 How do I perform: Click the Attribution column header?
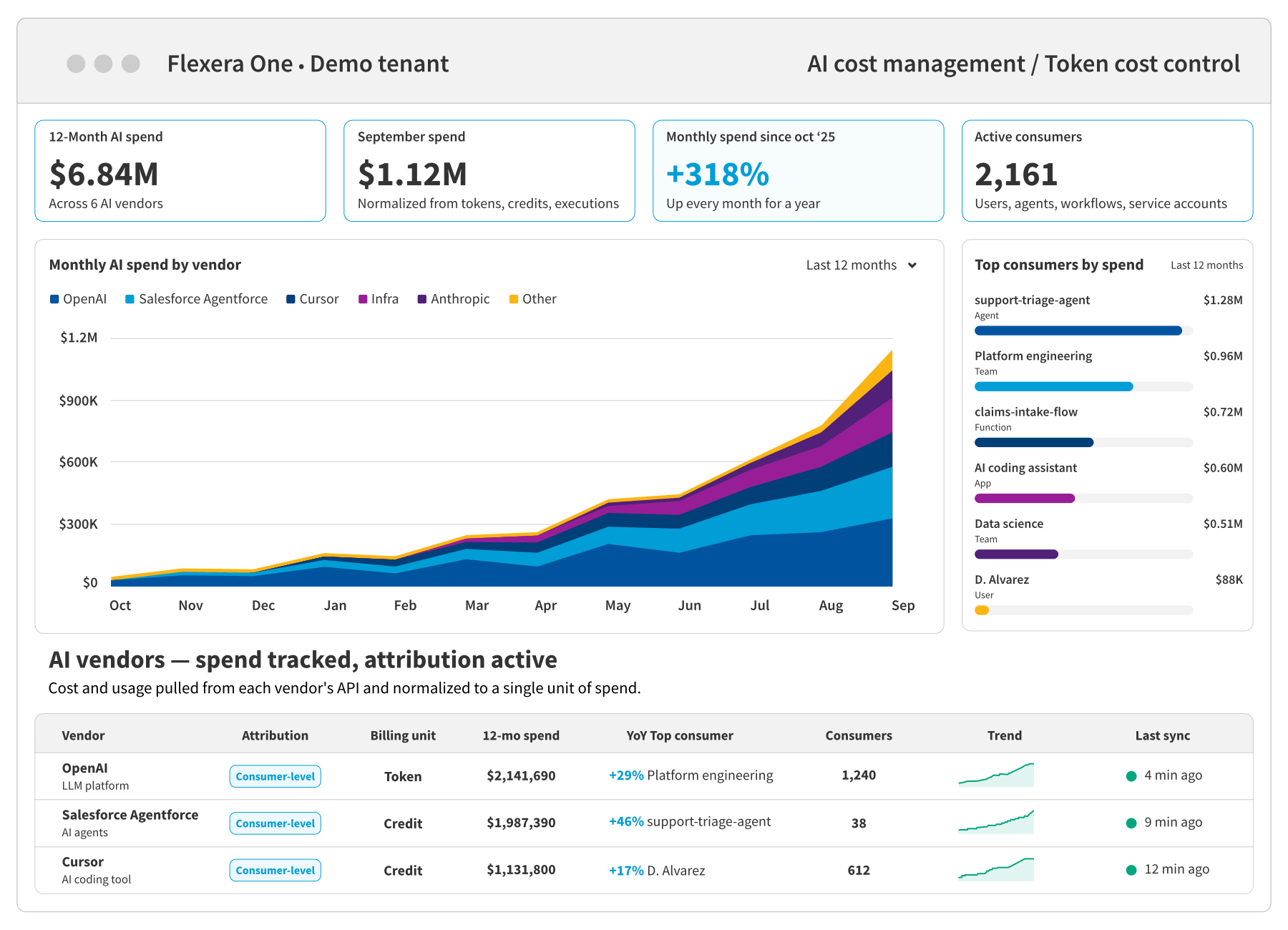(x=275, y=735)
